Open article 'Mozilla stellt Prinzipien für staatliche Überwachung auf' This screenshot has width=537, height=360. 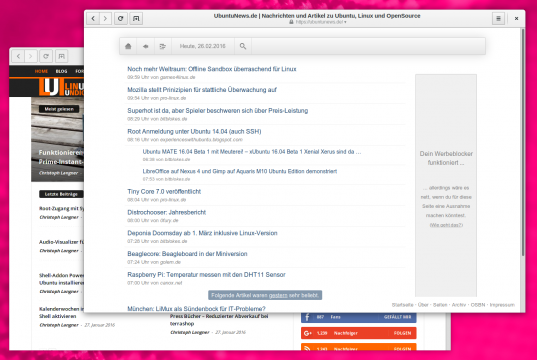coord(202,90)
